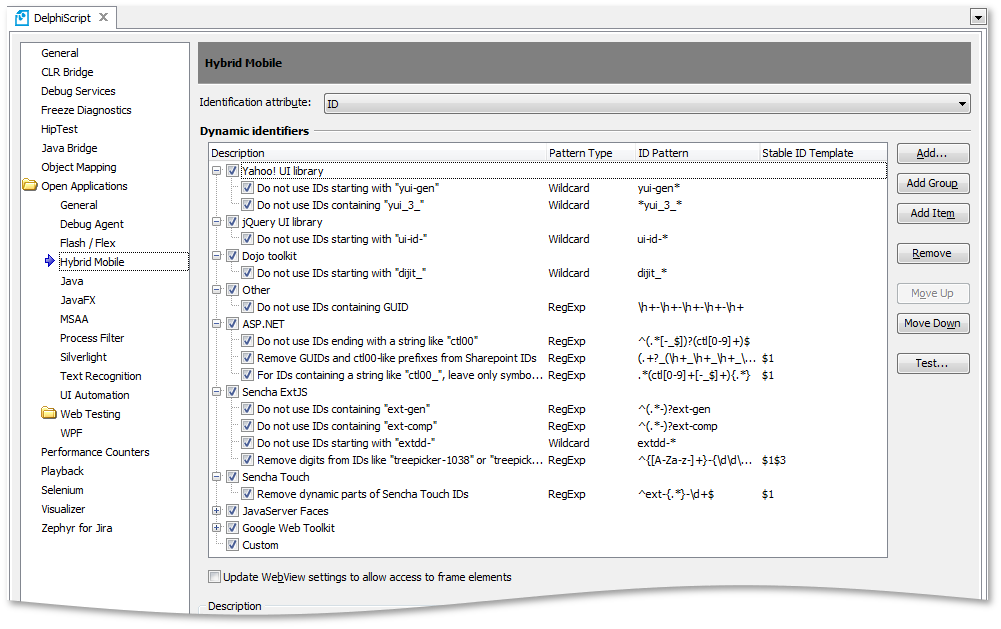Click the Test button
The width and height of the screenshot is (1001, 629).
pos(933,363)
